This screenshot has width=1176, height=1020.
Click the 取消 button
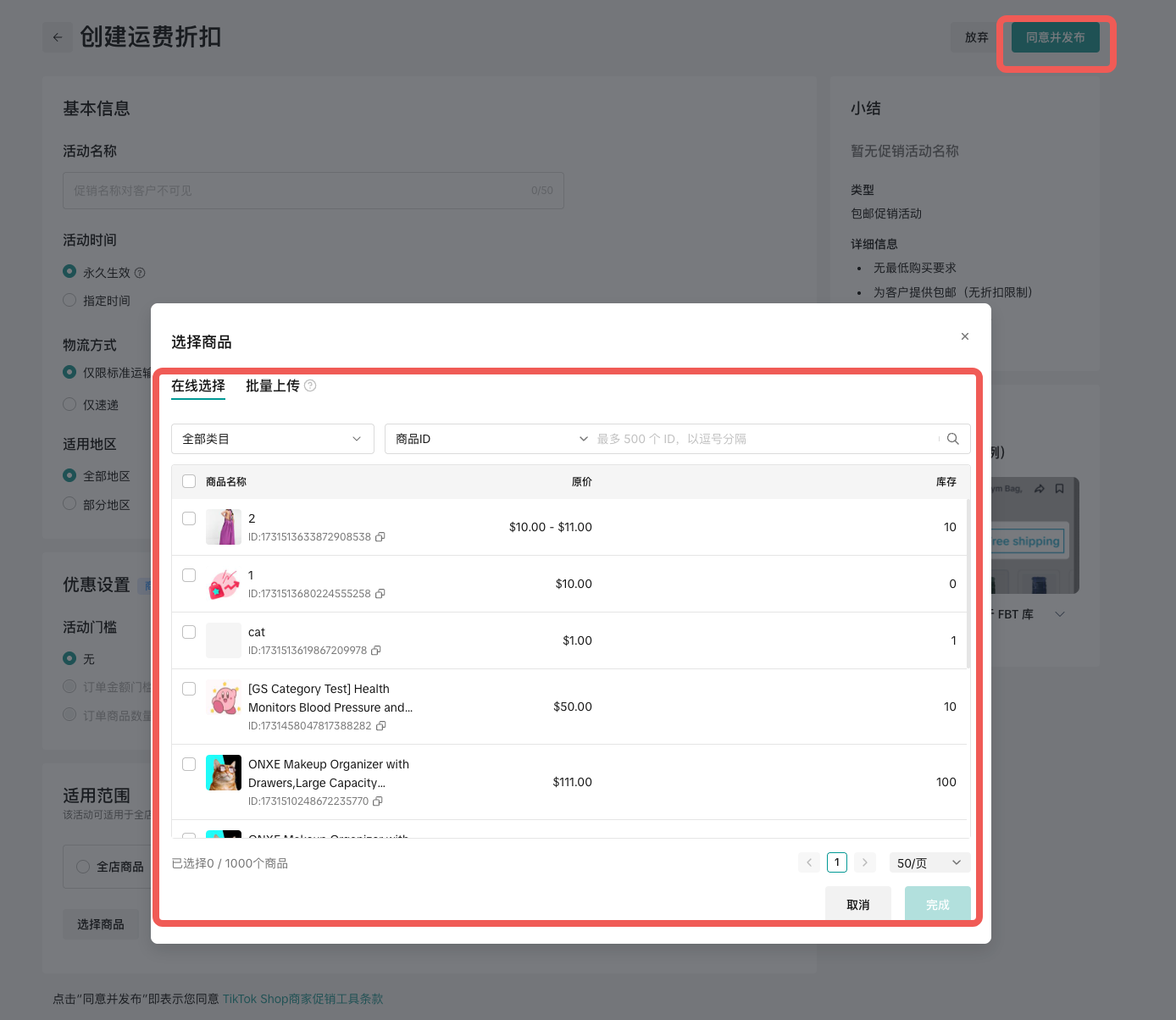(x=857, y=904)
